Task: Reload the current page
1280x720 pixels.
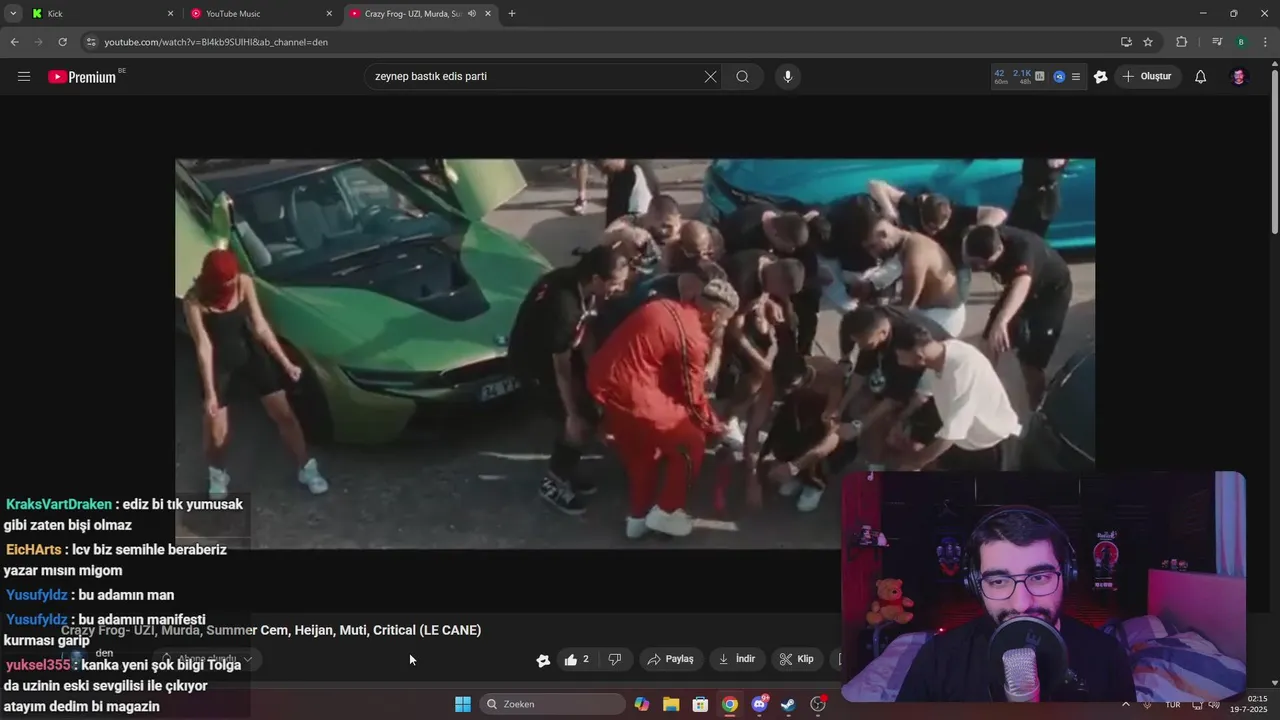Action: pos(62,42)
